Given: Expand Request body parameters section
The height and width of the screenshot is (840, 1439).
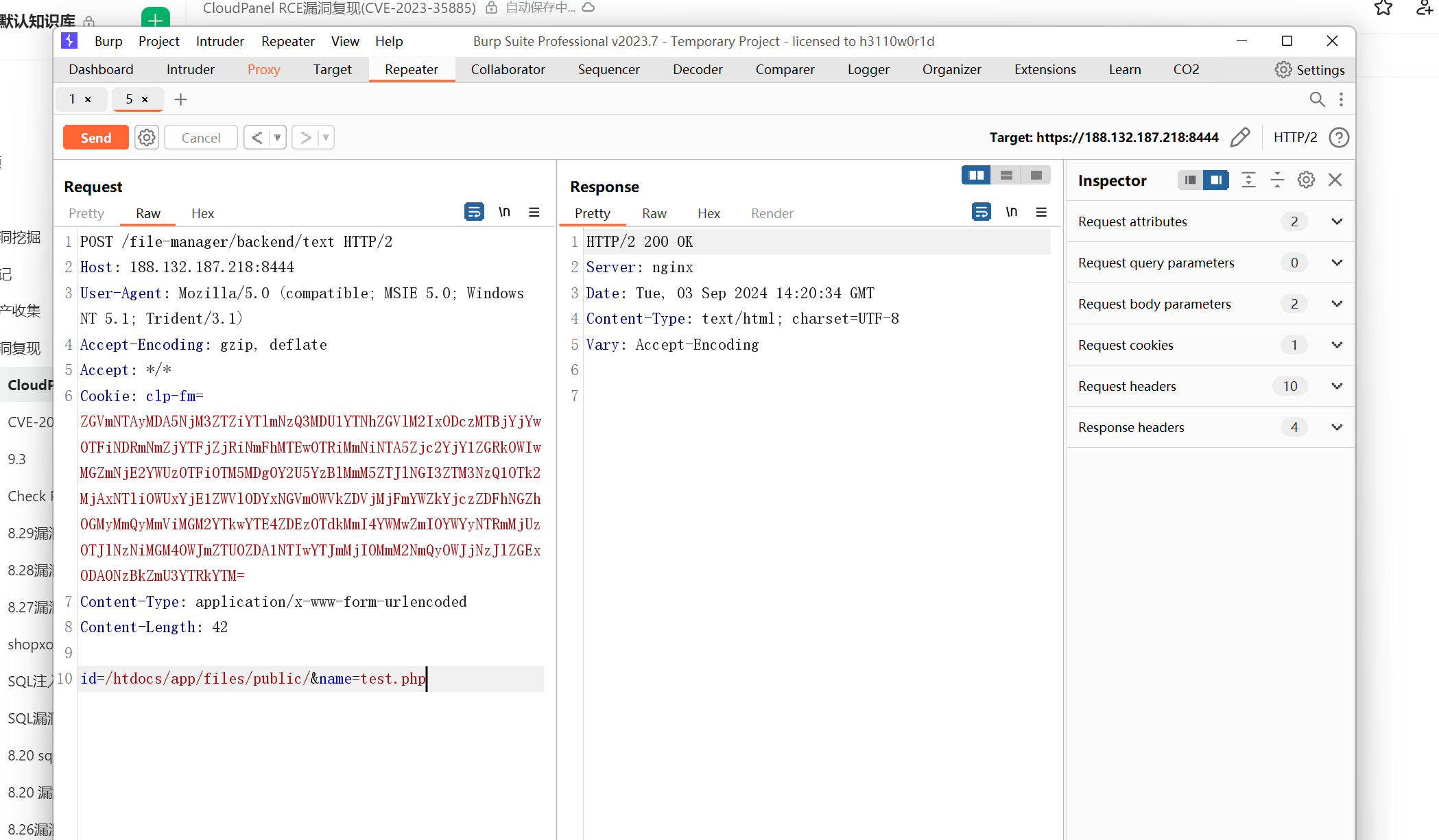Looking at the screenshot, I should [x=1336, y=304].
